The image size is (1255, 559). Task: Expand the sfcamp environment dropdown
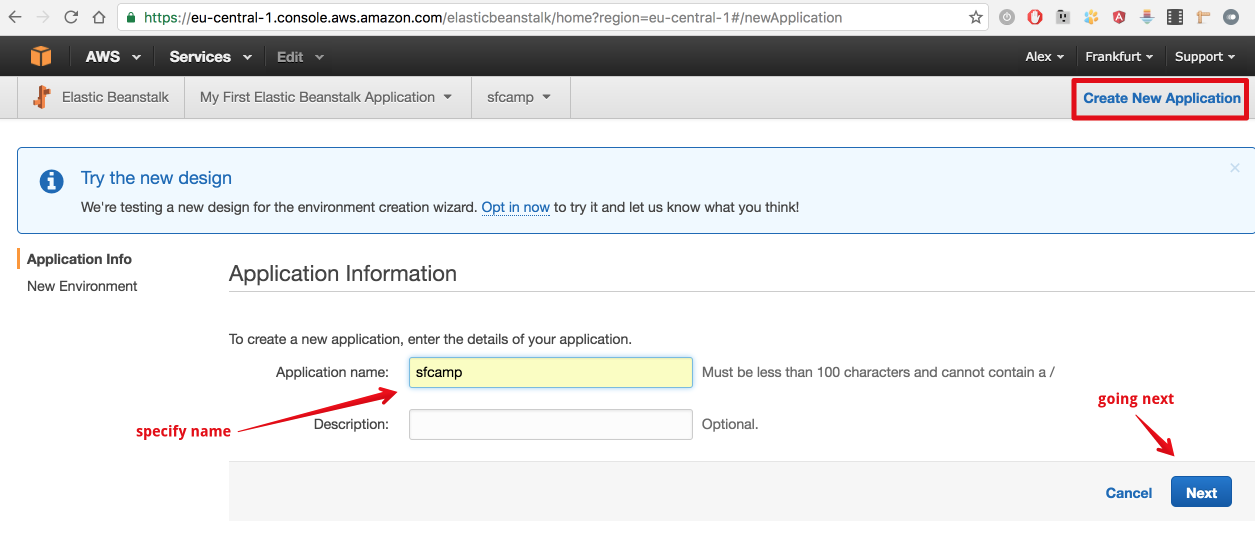pos(520,97)
